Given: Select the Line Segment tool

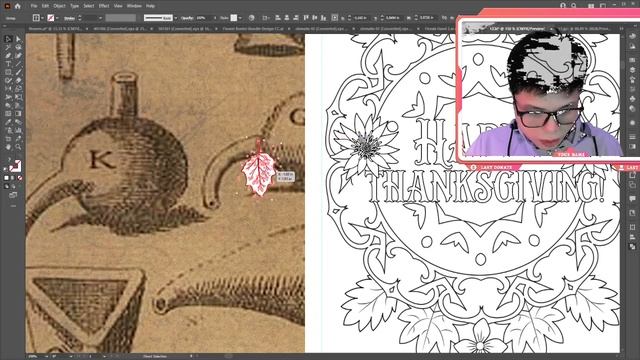Looking at the screenshot, I should (x=18, y=64).
